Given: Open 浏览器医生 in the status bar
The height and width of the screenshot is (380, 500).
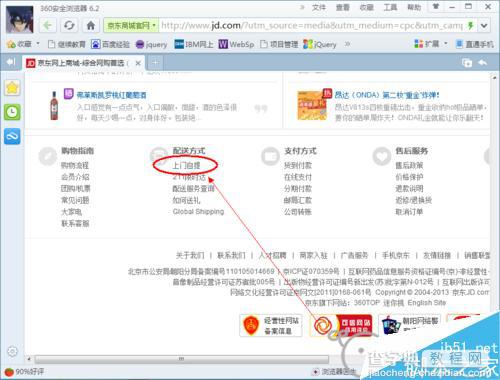Looking at the screenshot, I should [x=335, y=371].
